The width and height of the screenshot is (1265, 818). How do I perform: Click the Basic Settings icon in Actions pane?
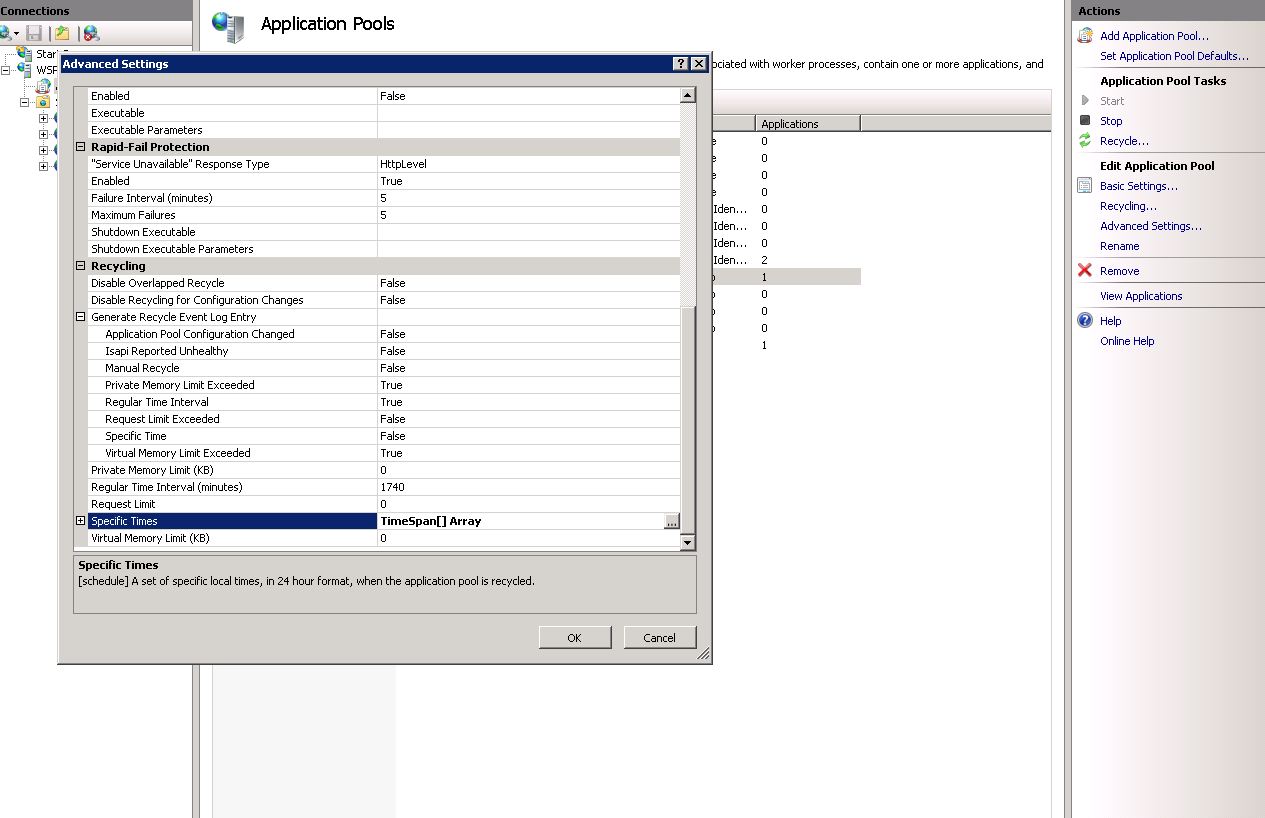(1086, 186)
